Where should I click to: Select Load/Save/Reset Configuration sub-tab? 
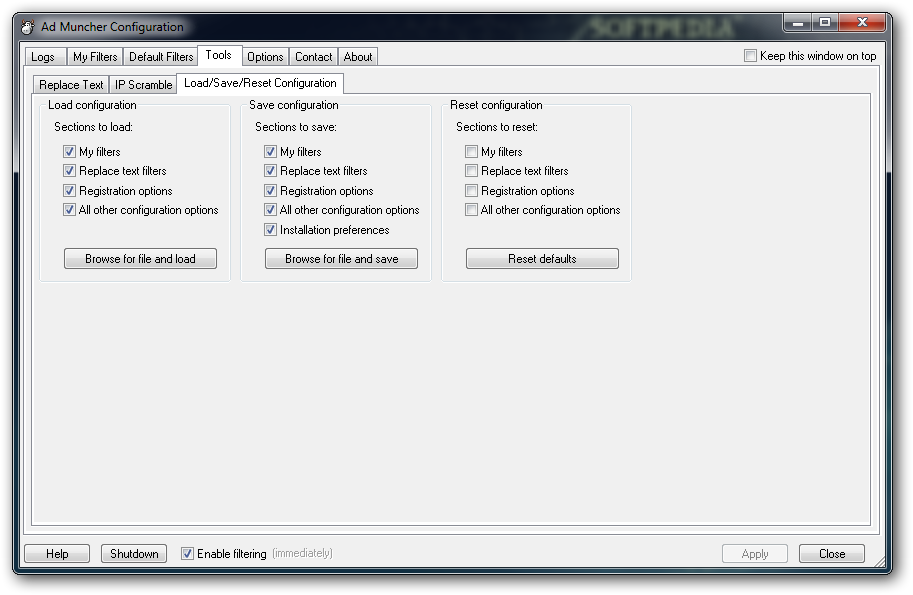[260, 83]
